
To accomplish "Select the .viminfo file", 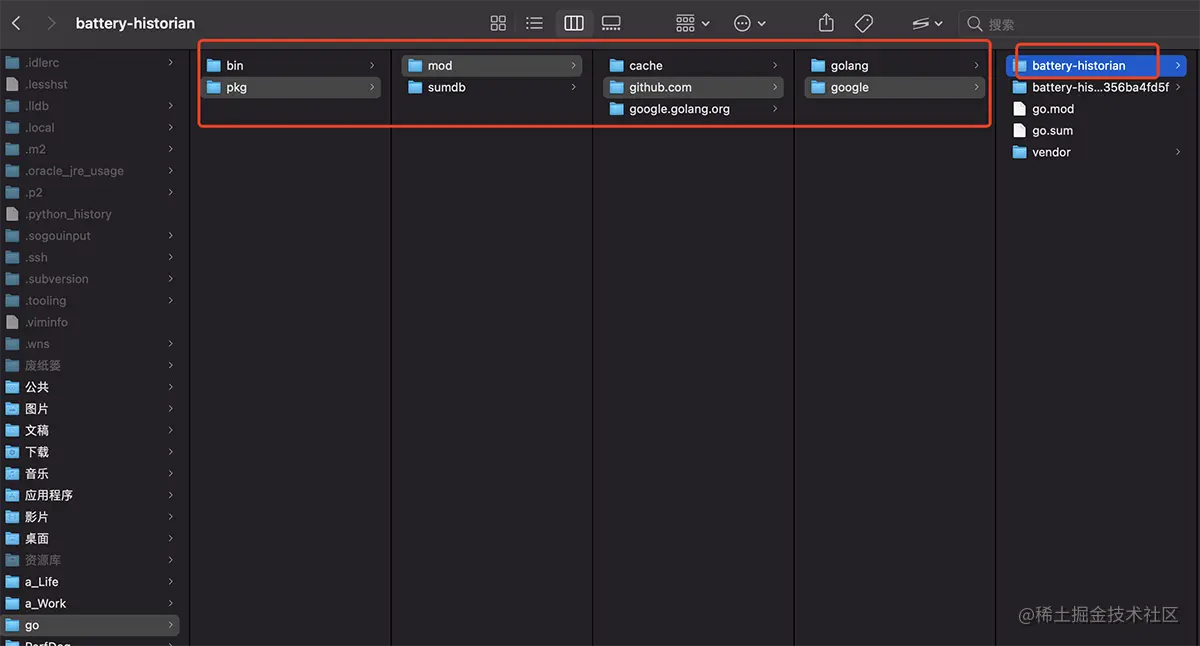I will click(90, 322).
